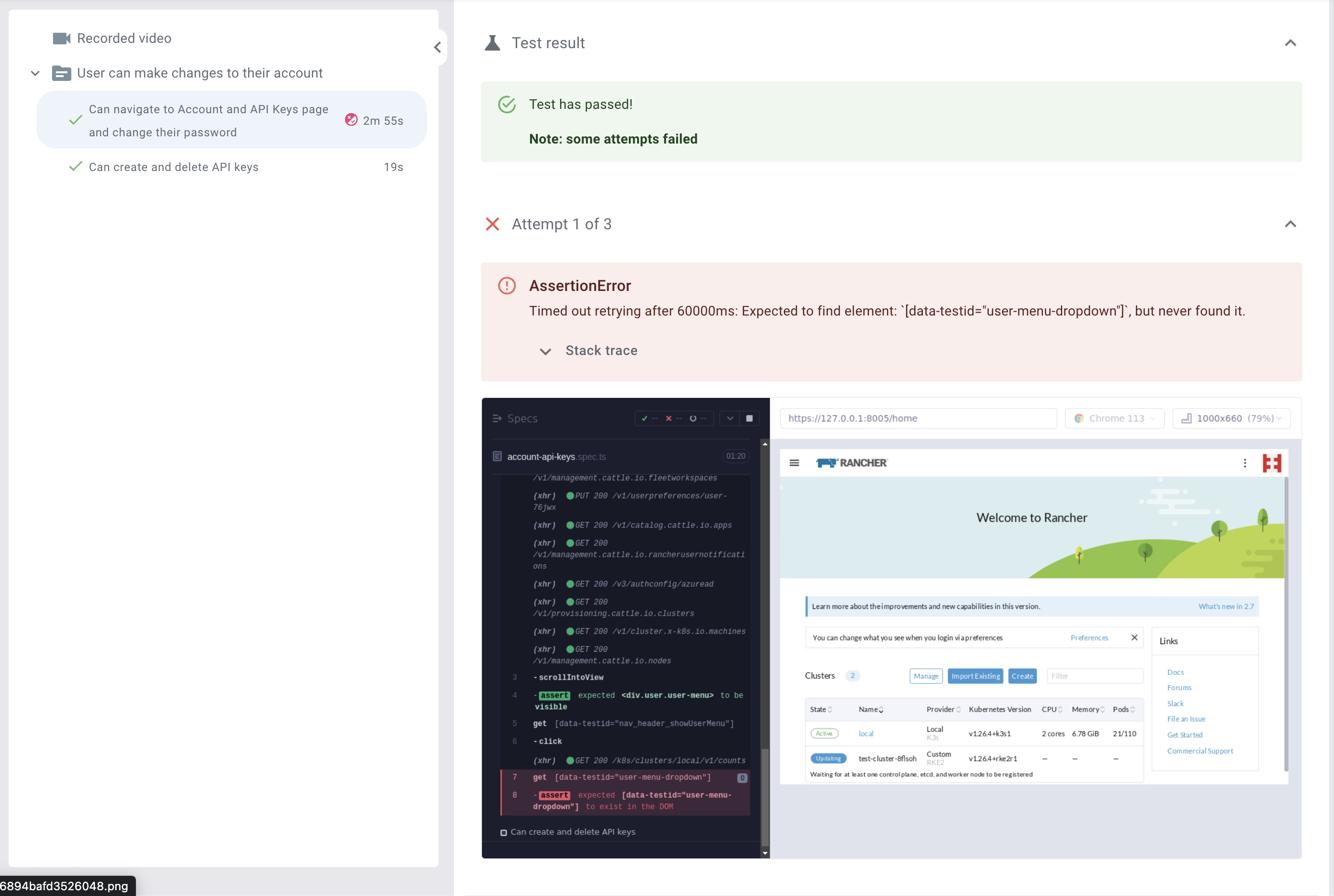This screenshot has width=1334, height=896.
Task: Click the Chrome browser icon in the selector
Action: [x=1079, y=418]
